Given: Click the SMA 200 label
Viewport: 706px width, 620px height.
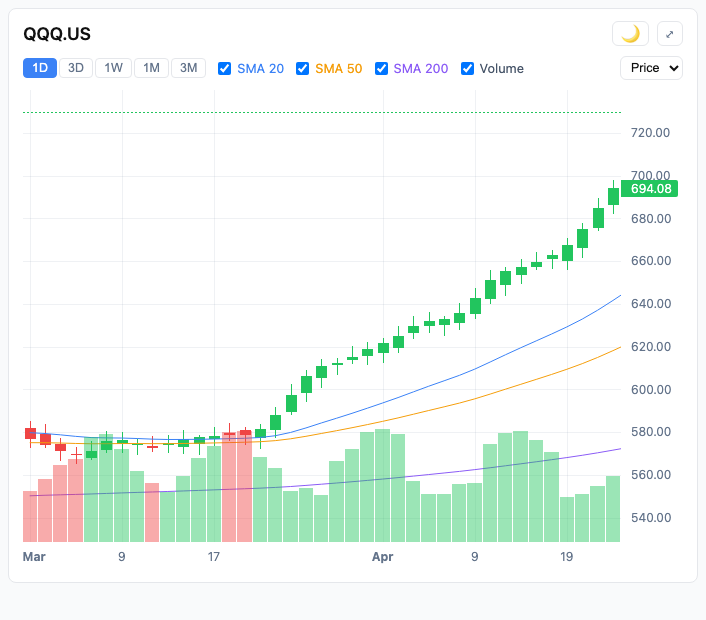Looking at the screenshot, I should pyautogui.click(x=421, y=68).
